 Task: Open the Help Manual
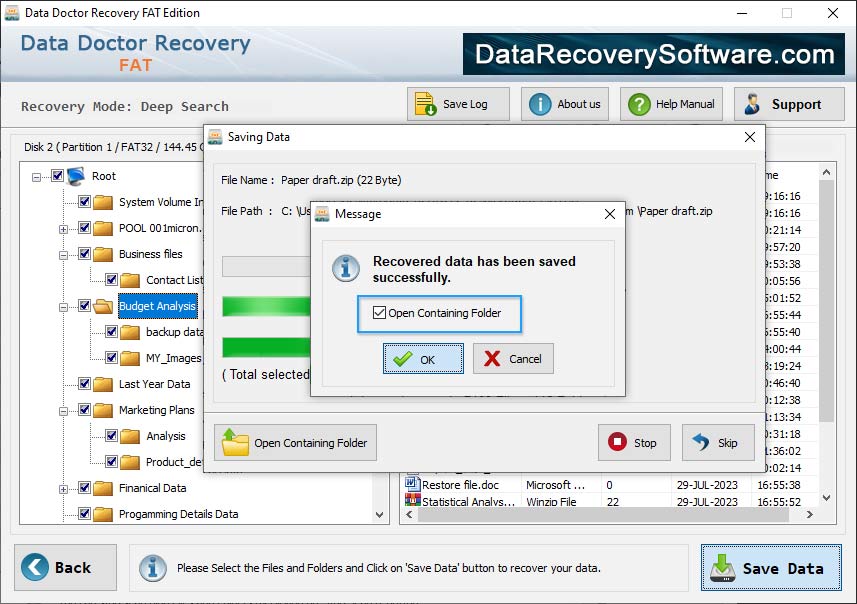669,103
